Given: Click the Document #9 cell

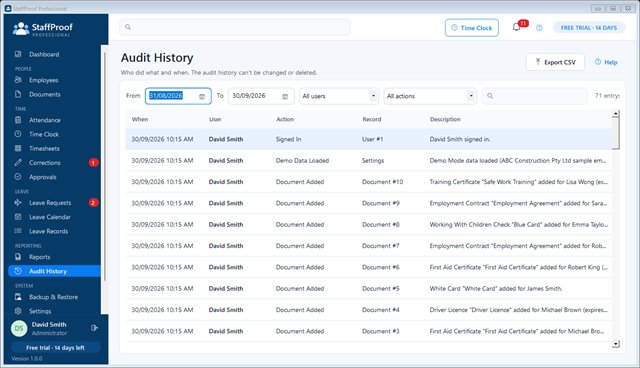Looking at the screenshot, I should (x=381, y=203).
